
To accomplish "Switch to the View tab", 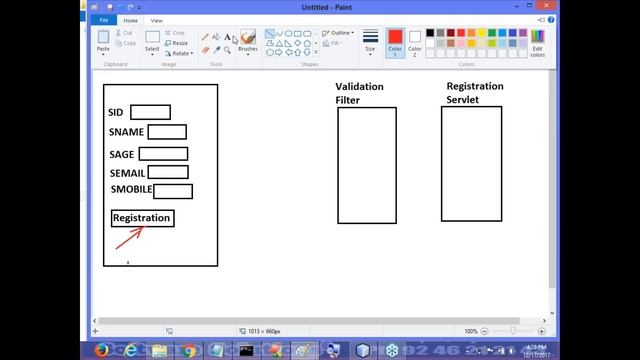I will tap(156, 20).
